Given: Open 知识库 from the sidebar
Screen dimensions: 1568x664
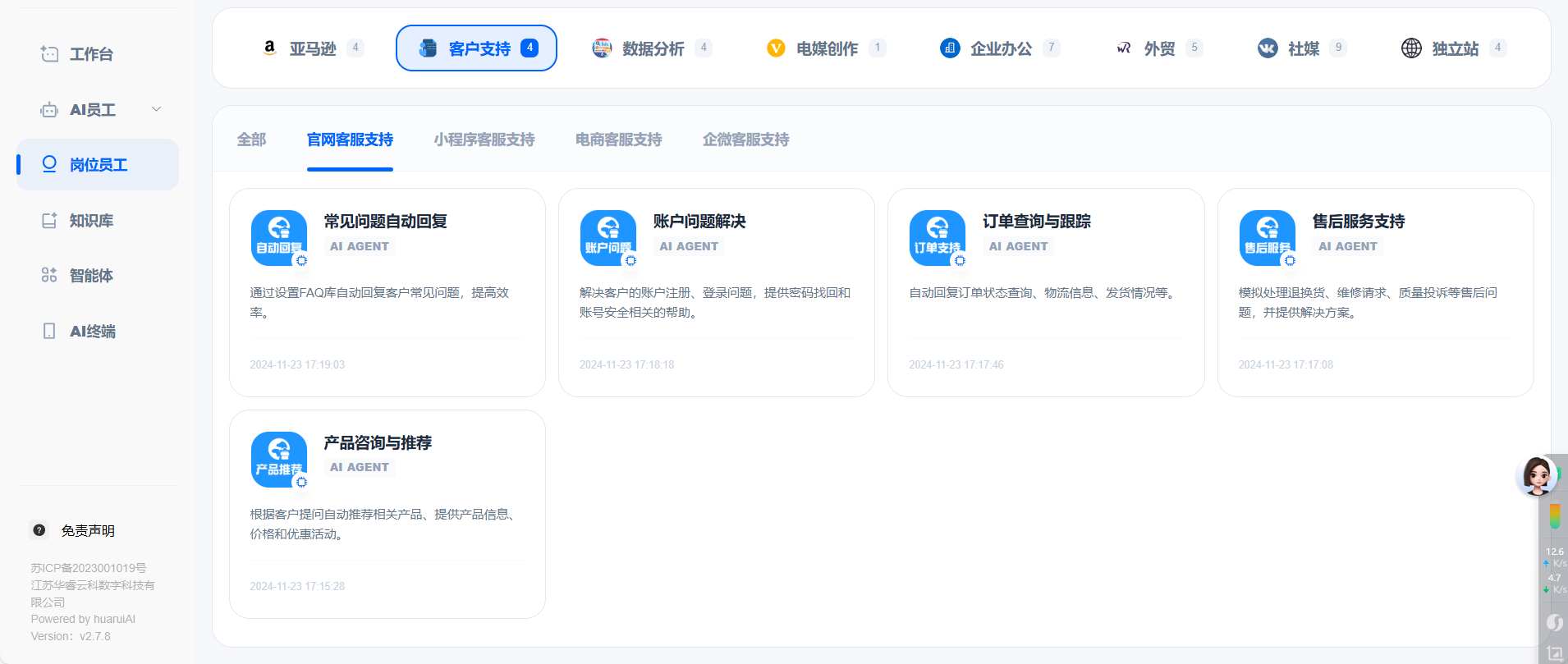Looking at the screenshot, I should coord(91,220).
